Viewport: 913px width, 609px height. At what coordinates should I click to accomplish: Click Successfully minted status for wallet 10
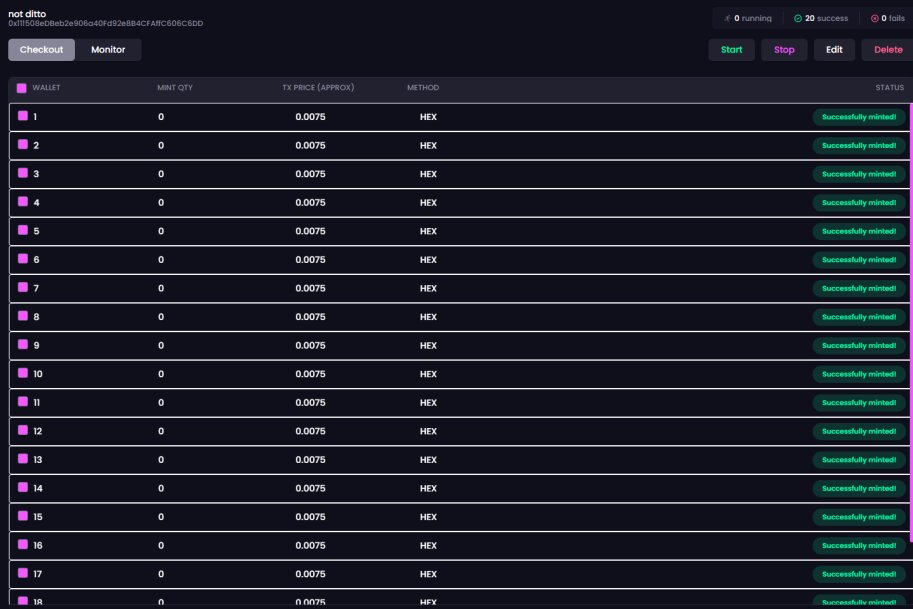(858, 374)
